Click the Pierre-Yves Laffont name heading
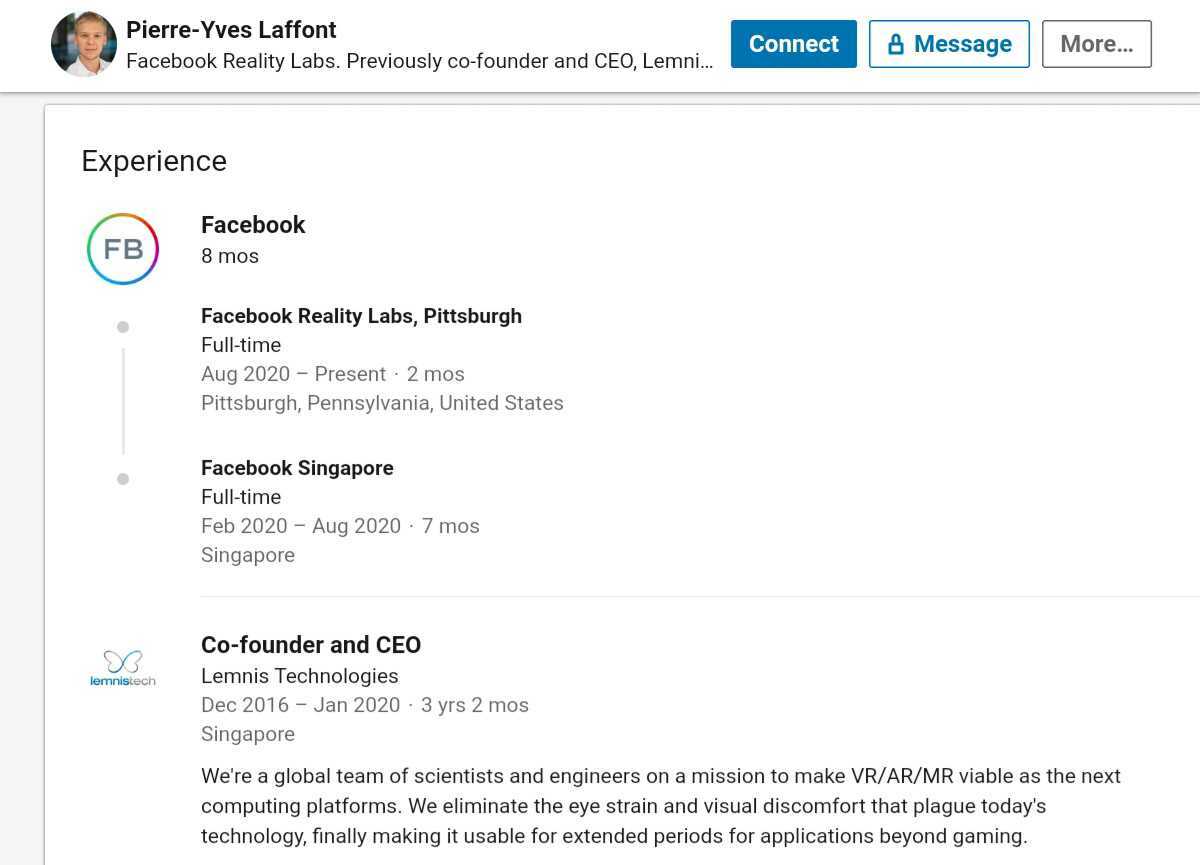1200x865 pixels. point(231,30)
